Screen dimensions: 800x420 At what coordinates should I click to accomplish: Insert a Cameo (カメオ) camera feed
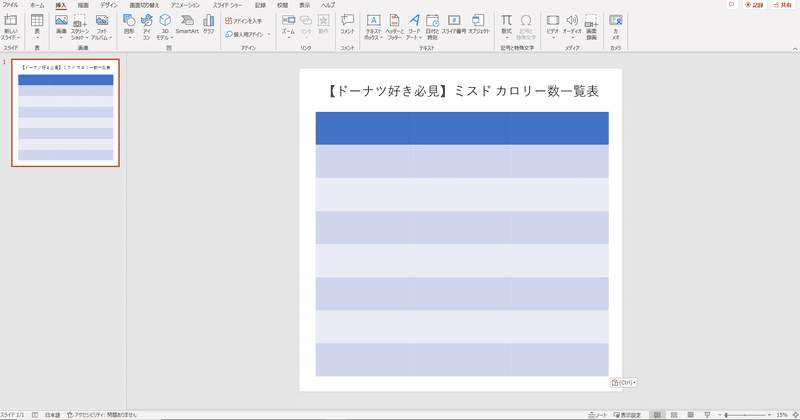click(616, 27)
